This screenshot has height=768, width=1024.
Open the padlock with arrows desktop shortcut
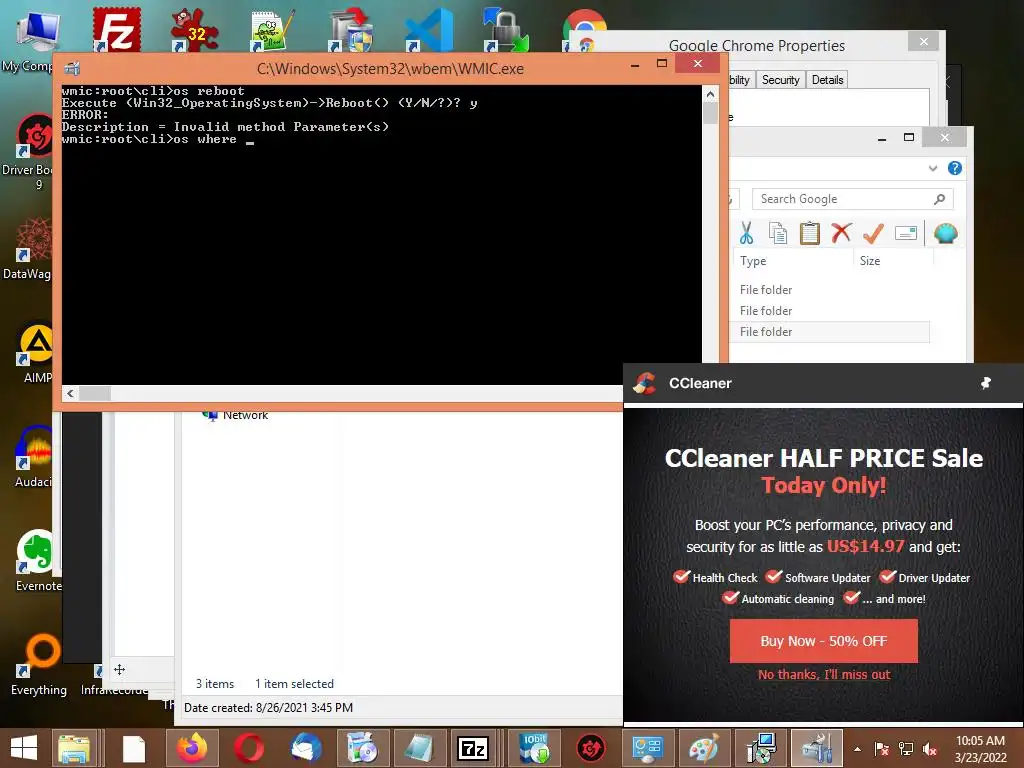[507, 30]
